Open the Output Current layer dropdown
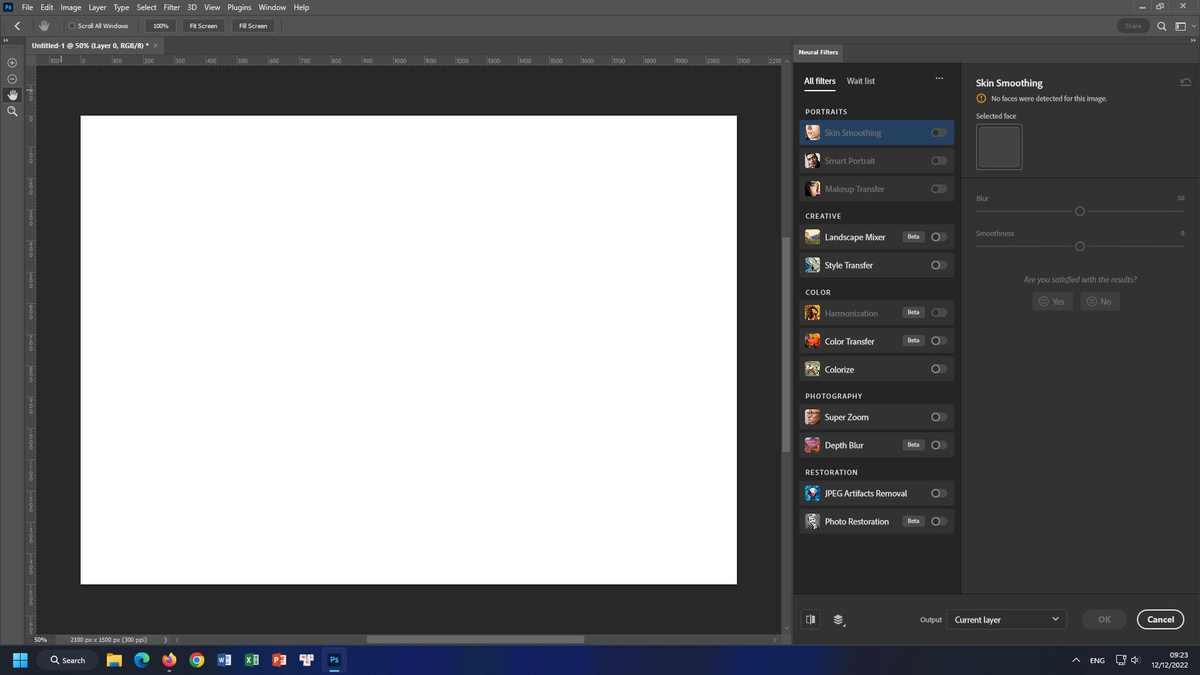The height and width of the screenshot is (675, 1200). coord(1006,620)
